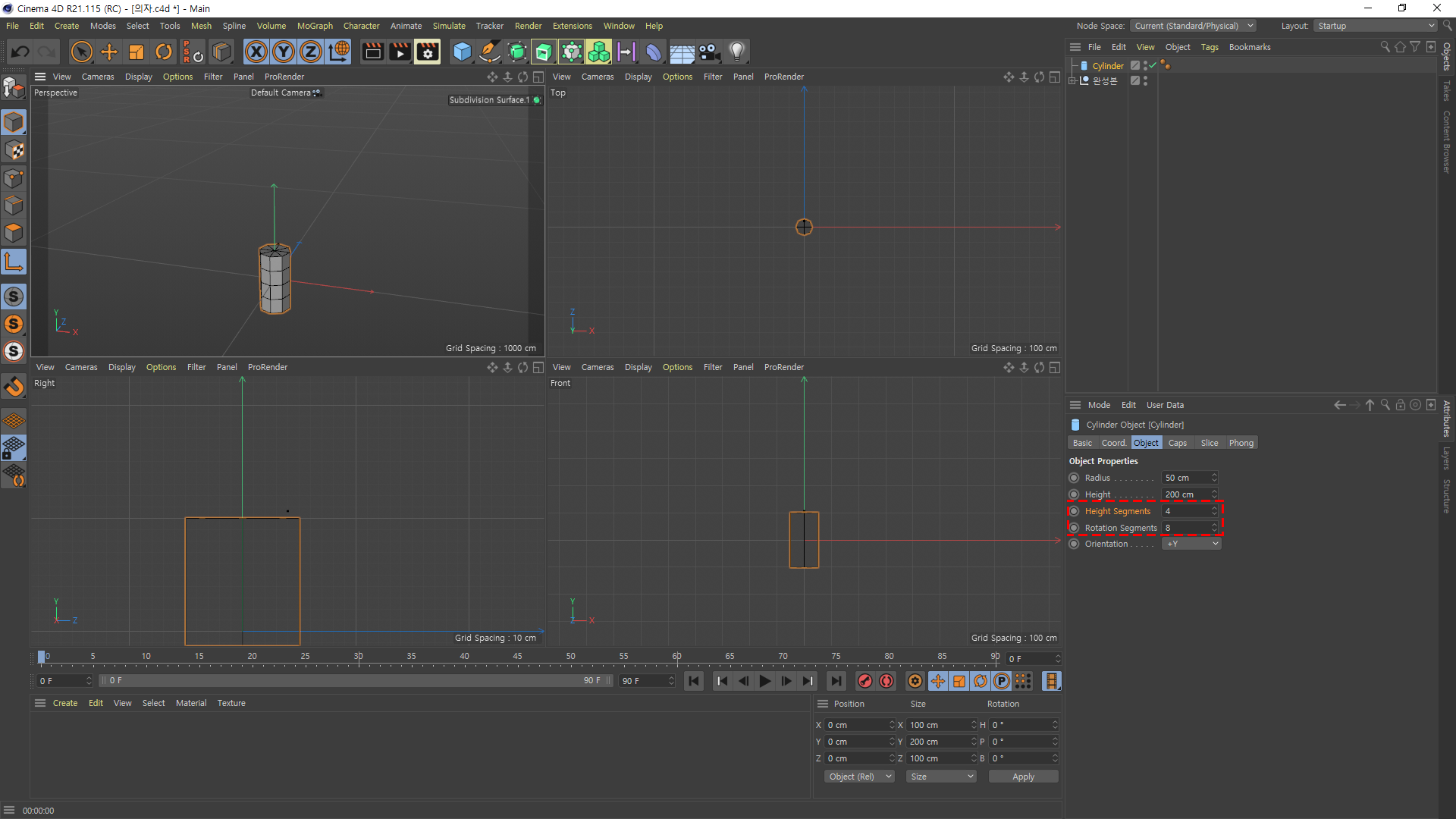
Task: Click frame 45 on the timeline ruler
Action: click(517, 657)
